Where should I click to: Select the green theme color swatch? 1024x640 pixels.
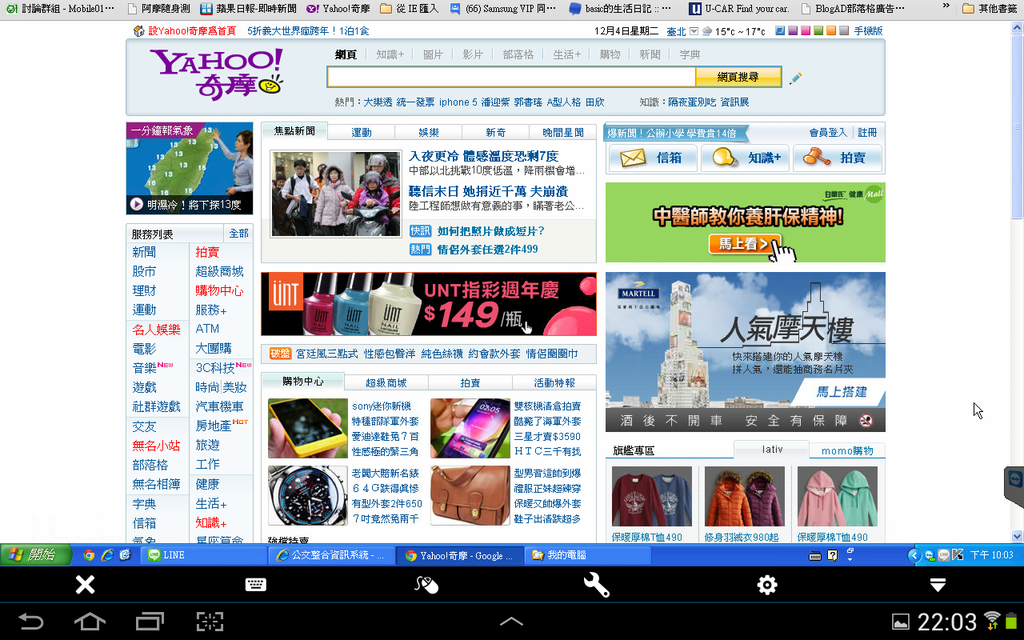pyautogui.click(x=818, y=31)
